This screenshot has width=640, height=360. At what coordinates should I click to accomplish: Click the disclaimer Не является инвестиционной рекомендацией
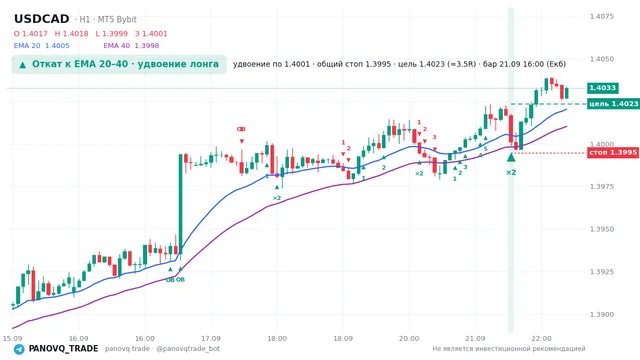509,349
